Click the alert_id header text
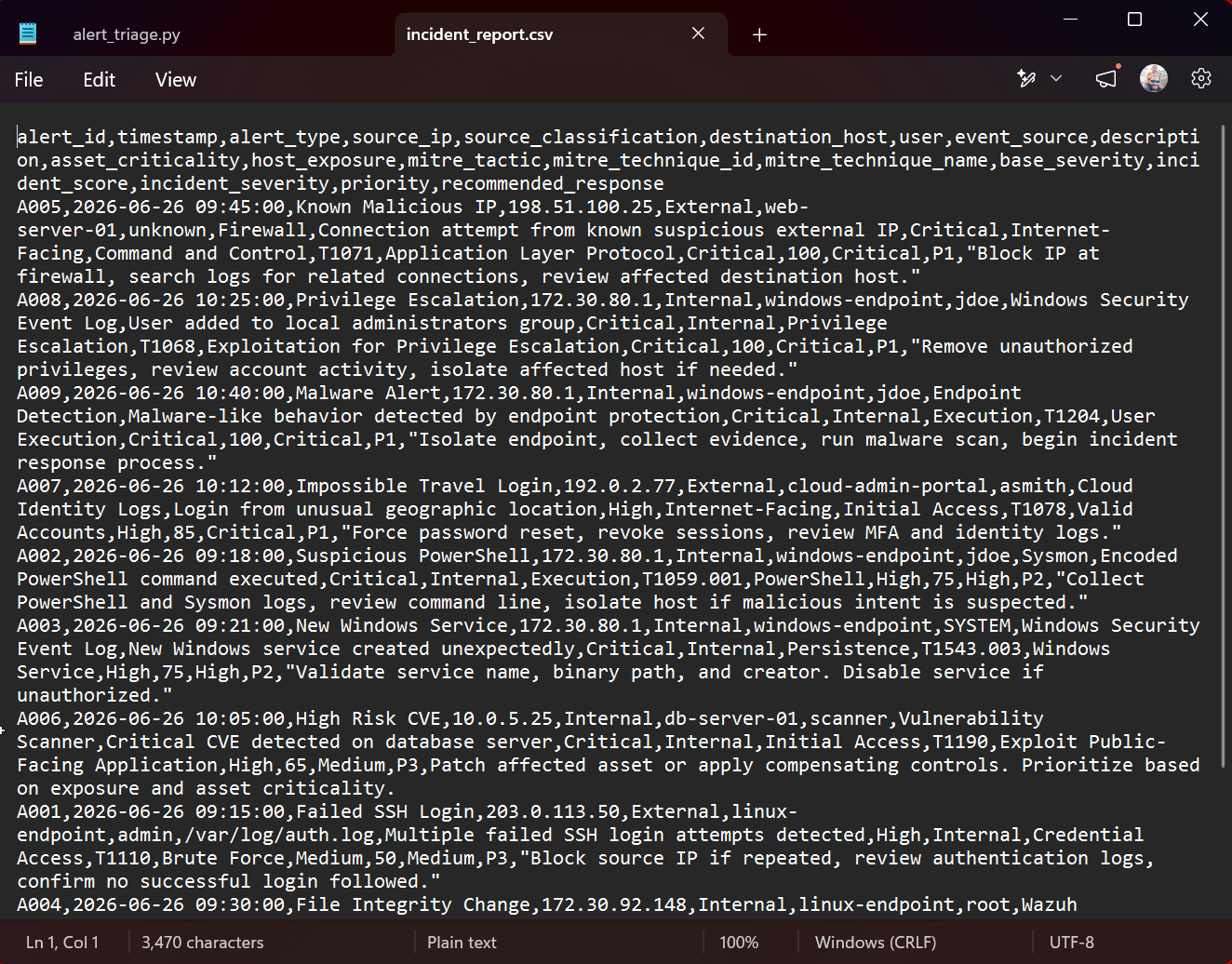 [61, 137]
